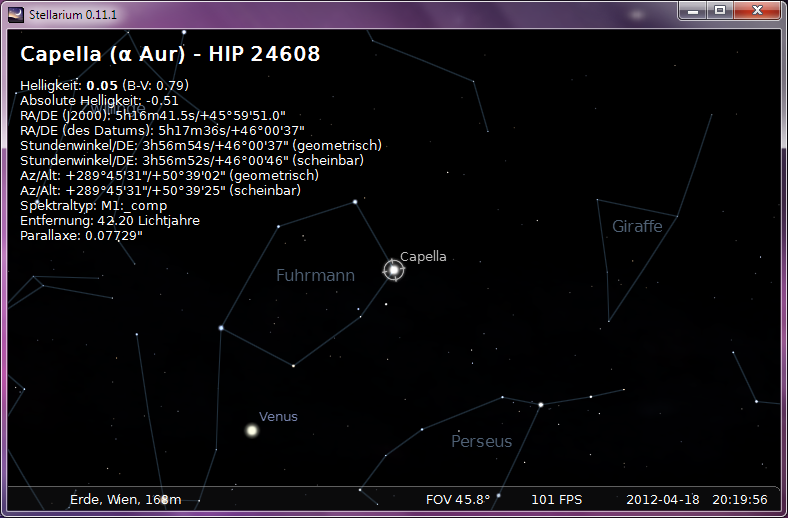
Task: Click the selected Capella star marker
Action: [x=394, y=270]
